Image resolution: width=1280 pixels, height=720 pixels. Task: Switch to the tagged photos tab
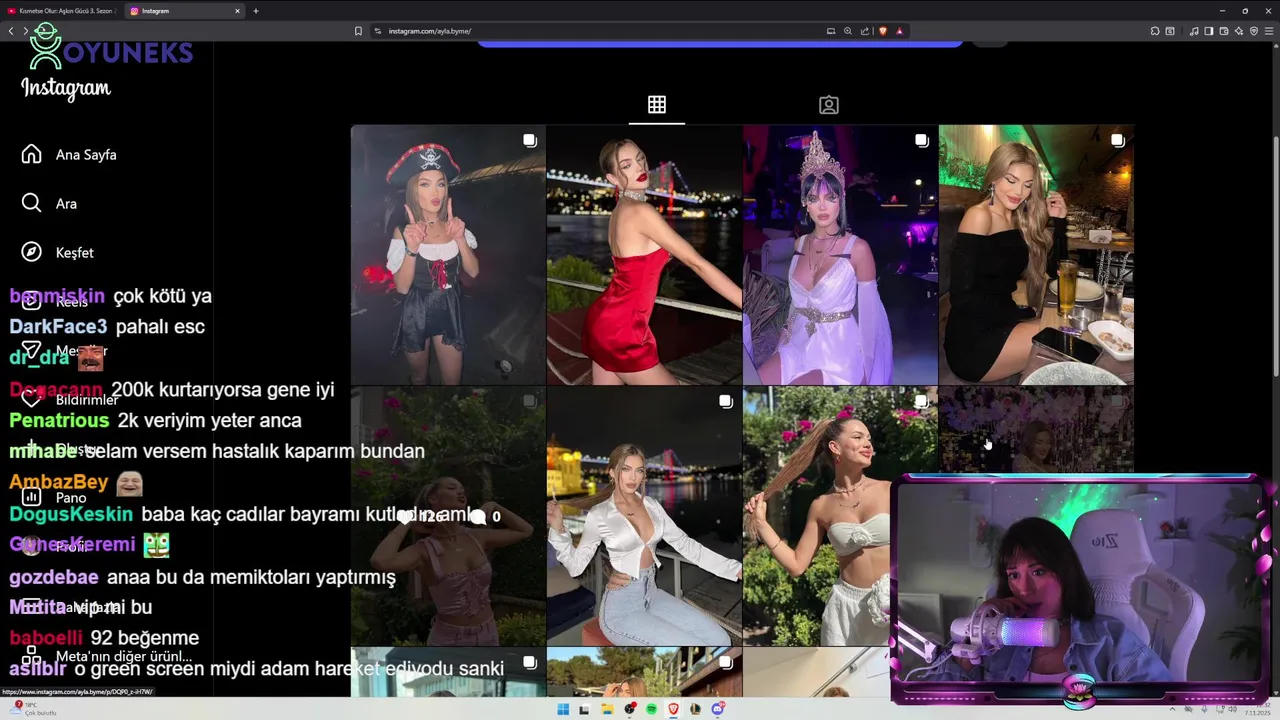tap(829, 105)
